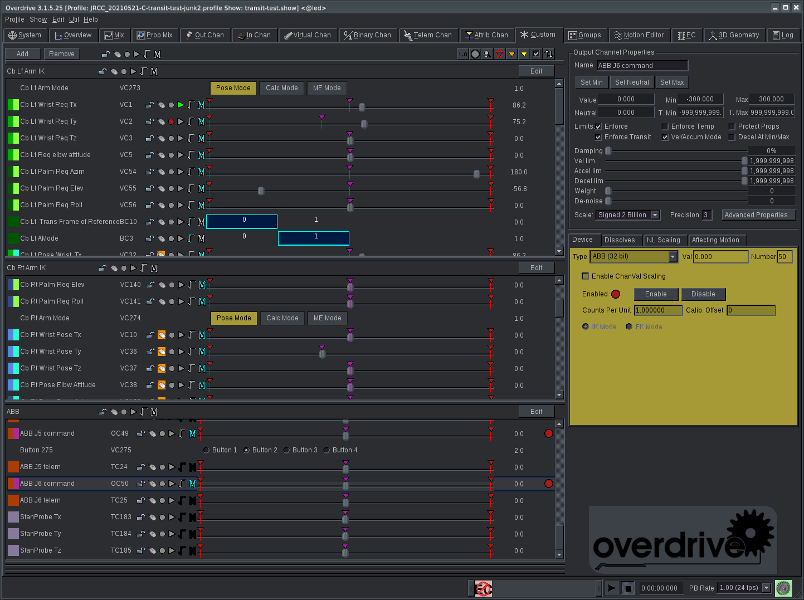Click the Cb Lt Palm Req Azim slider handle
Viewport: 804px width, 600px height.
[x=476, y=174]
